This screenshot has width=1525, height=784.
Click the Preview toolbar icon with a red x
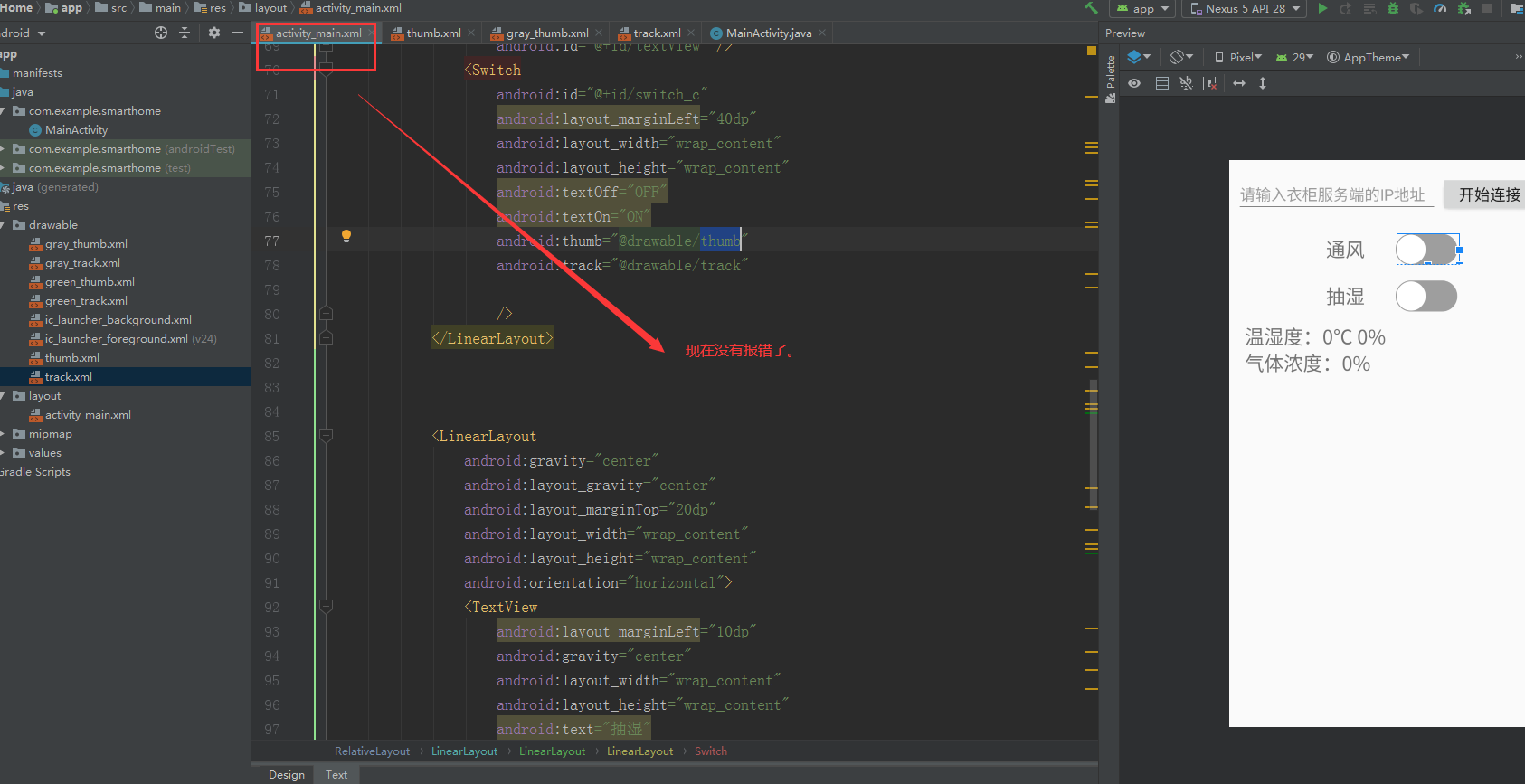(x=1210, y=83)
